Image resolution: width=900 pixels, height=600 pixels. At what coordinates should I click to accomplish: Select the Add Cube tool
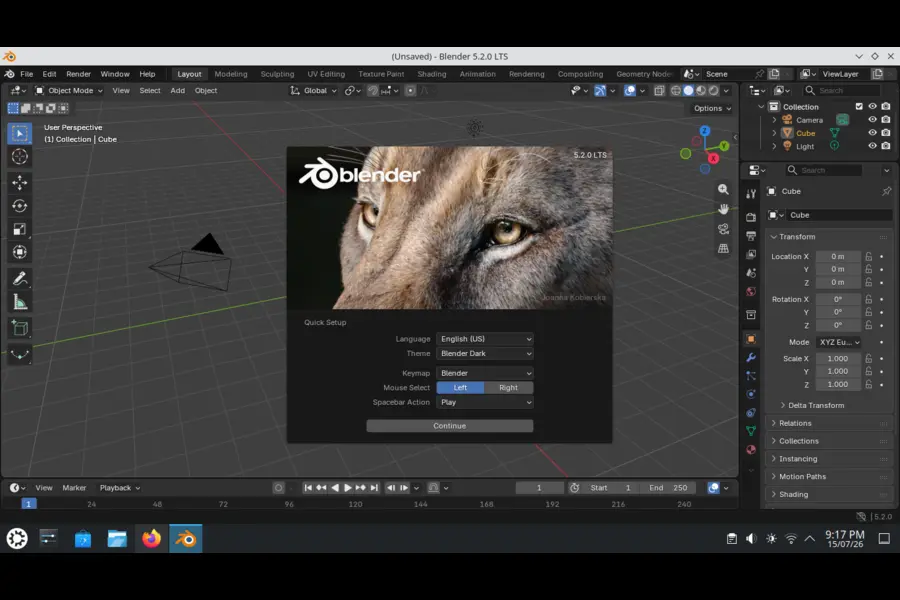(20, 328)
